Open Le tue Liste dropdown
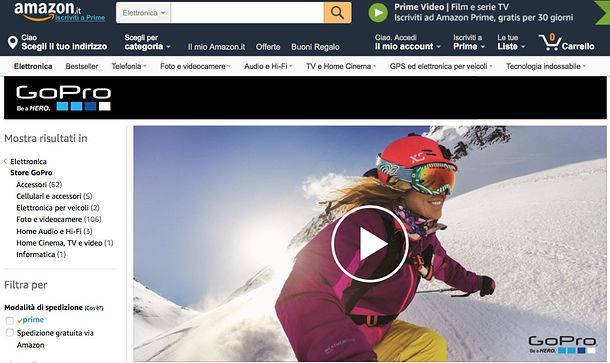This screenshot has width=610, height=363. pos(511,42)
